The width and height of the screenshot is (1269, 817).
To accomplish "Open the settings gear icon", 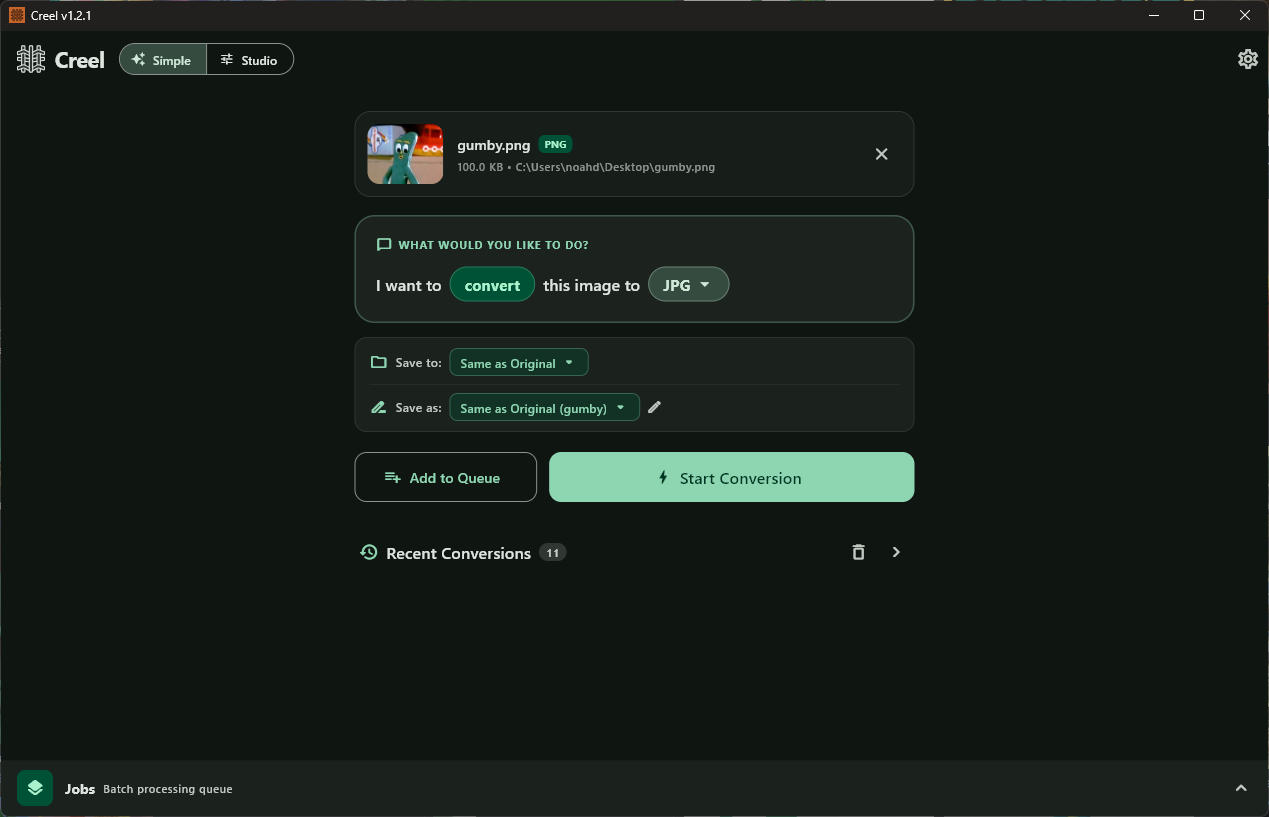I will (x=1247, y=59).
